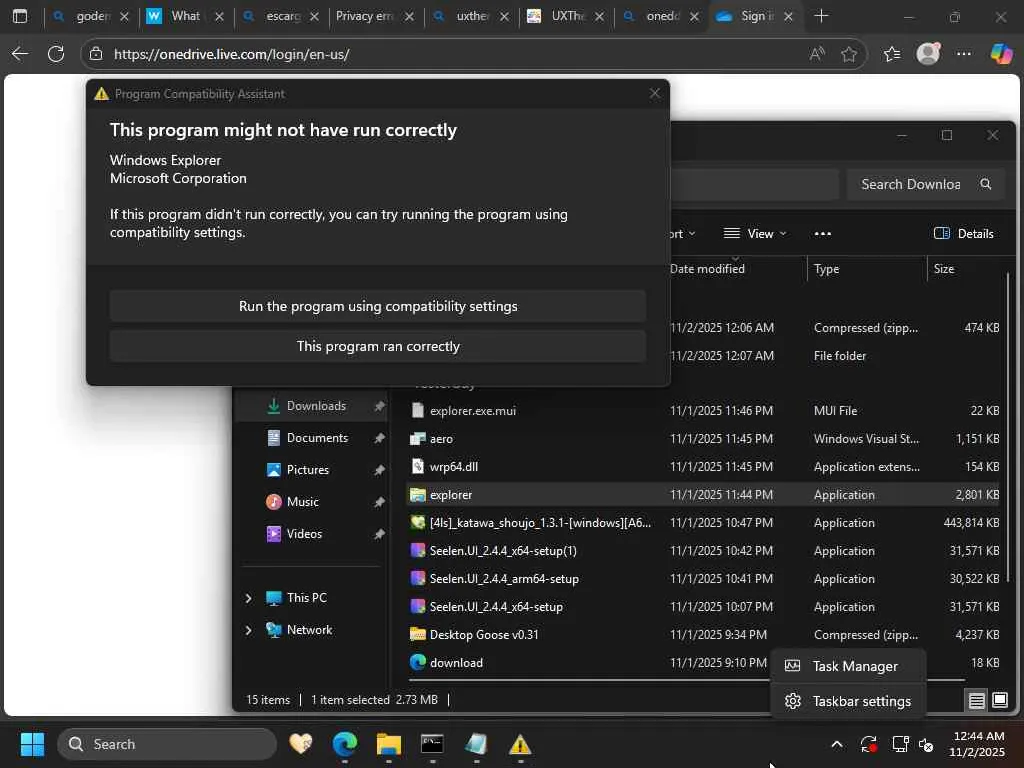Switch to large thumbnails view icon
Screen dimensions: 1024x768
click(x=1000, y=701)
